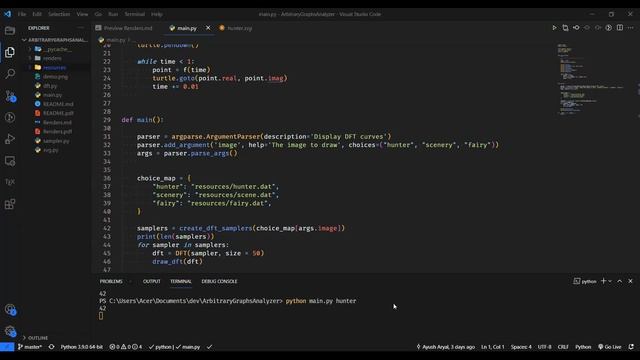
Task: Switch to the Preview Renders.md tab
Action: [124, 28]
